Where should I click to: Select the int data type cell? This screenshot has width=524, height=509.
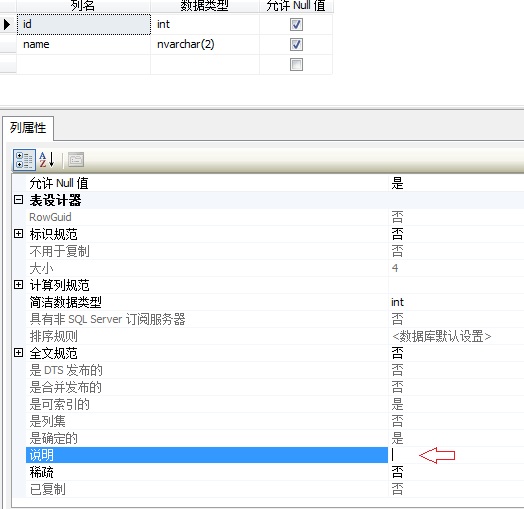[205, 24]
